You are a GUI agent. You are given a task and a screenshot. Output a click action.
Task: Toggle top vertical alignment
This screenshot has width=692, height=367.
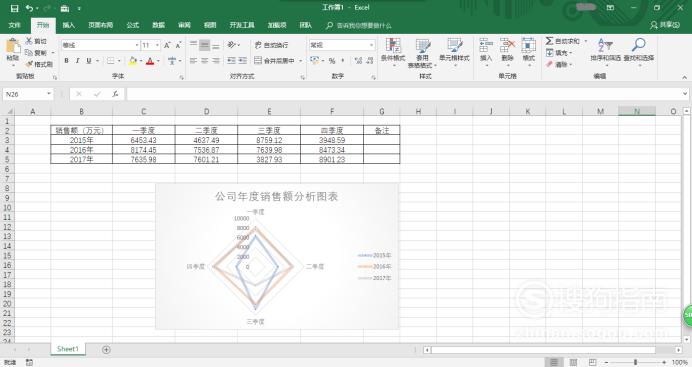pyautogui.click(x=193, y=45)
